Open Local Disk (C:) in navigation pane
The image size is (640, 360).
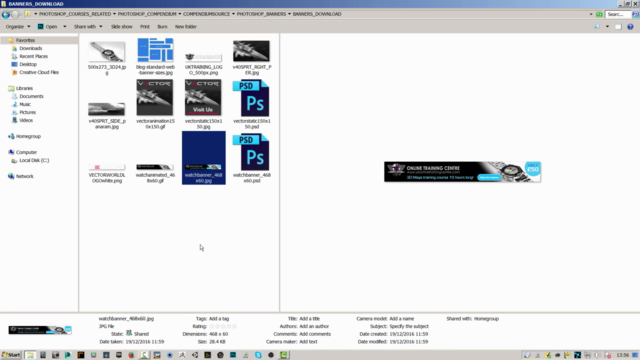click(x=34, y=160)
